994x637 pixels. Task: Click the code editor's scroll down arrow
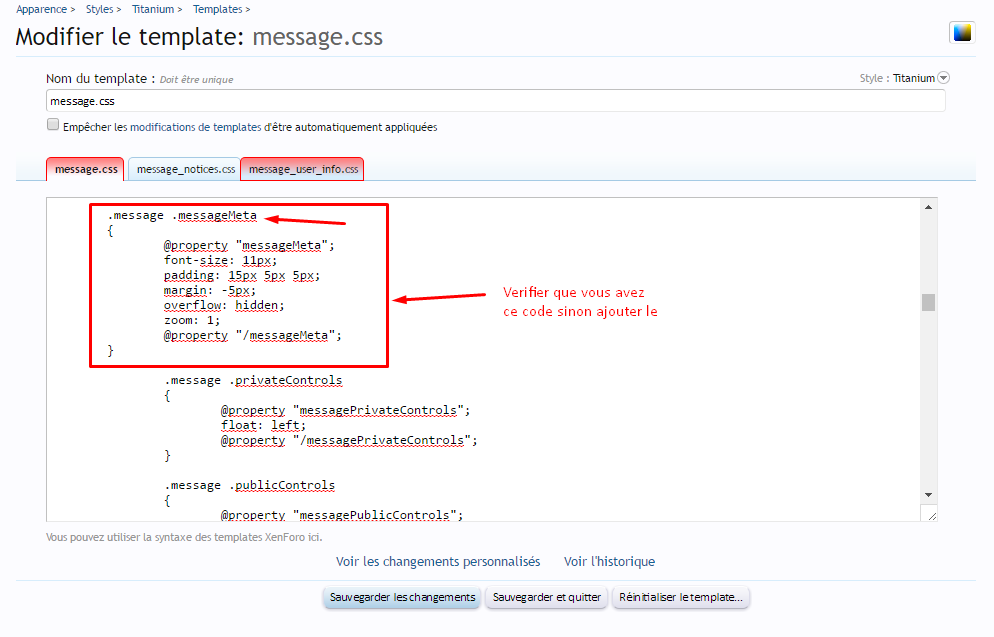[x=928, y=495]
